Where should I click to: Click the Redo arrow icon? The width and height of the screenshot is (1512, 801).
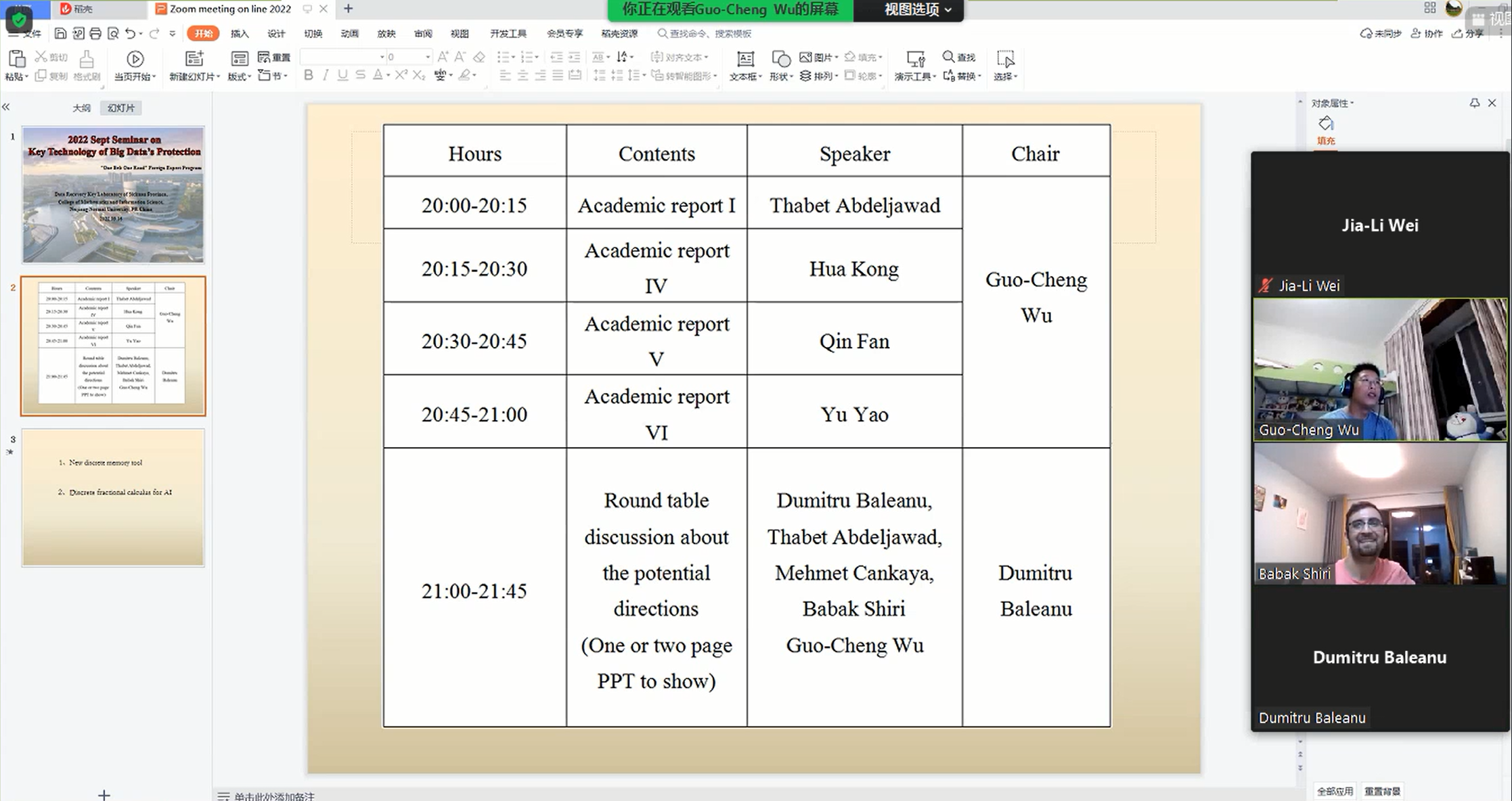[154, 33]
